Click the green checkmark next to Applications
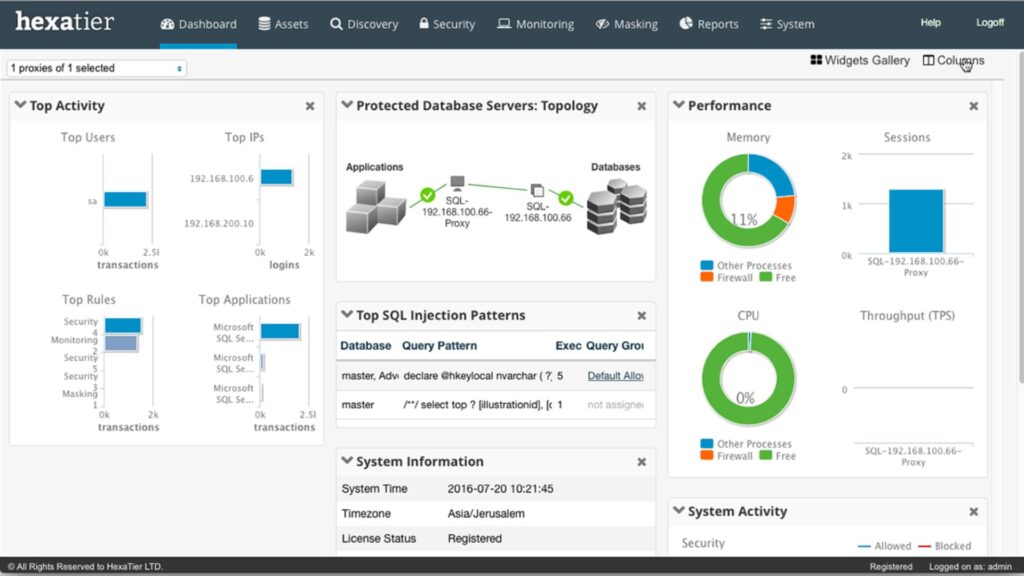This screenshot has height=576, width=1024. tap(428, 195)
